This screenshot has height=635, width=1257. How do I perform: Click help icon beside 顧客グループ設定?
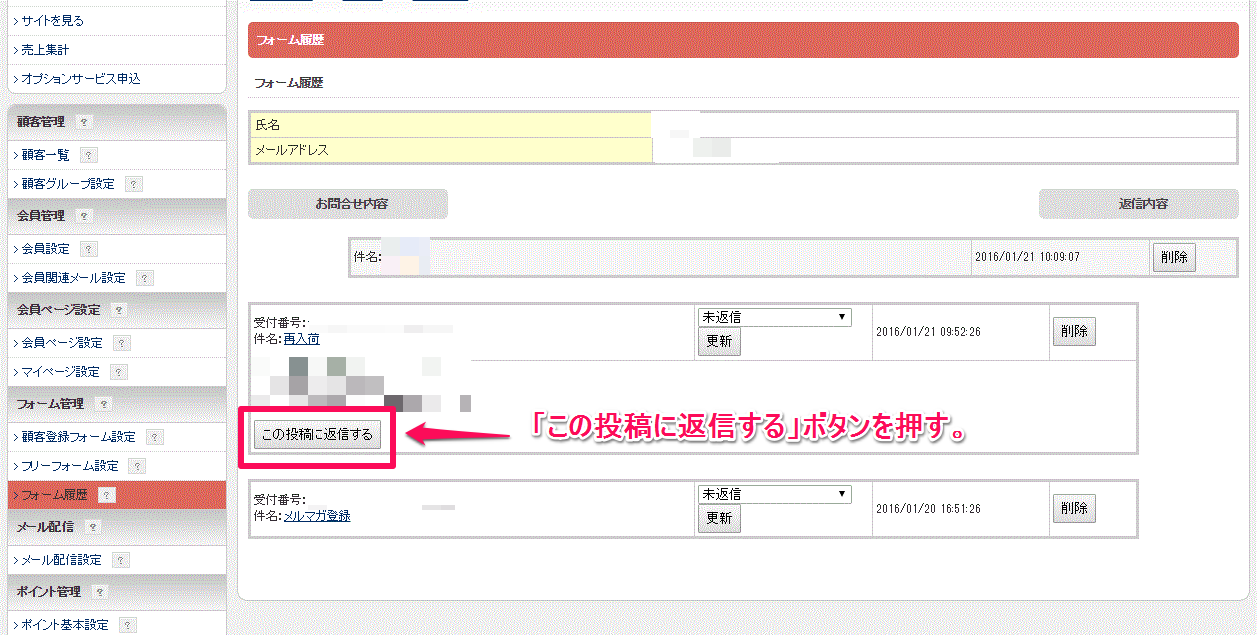[x=134, y=184]
